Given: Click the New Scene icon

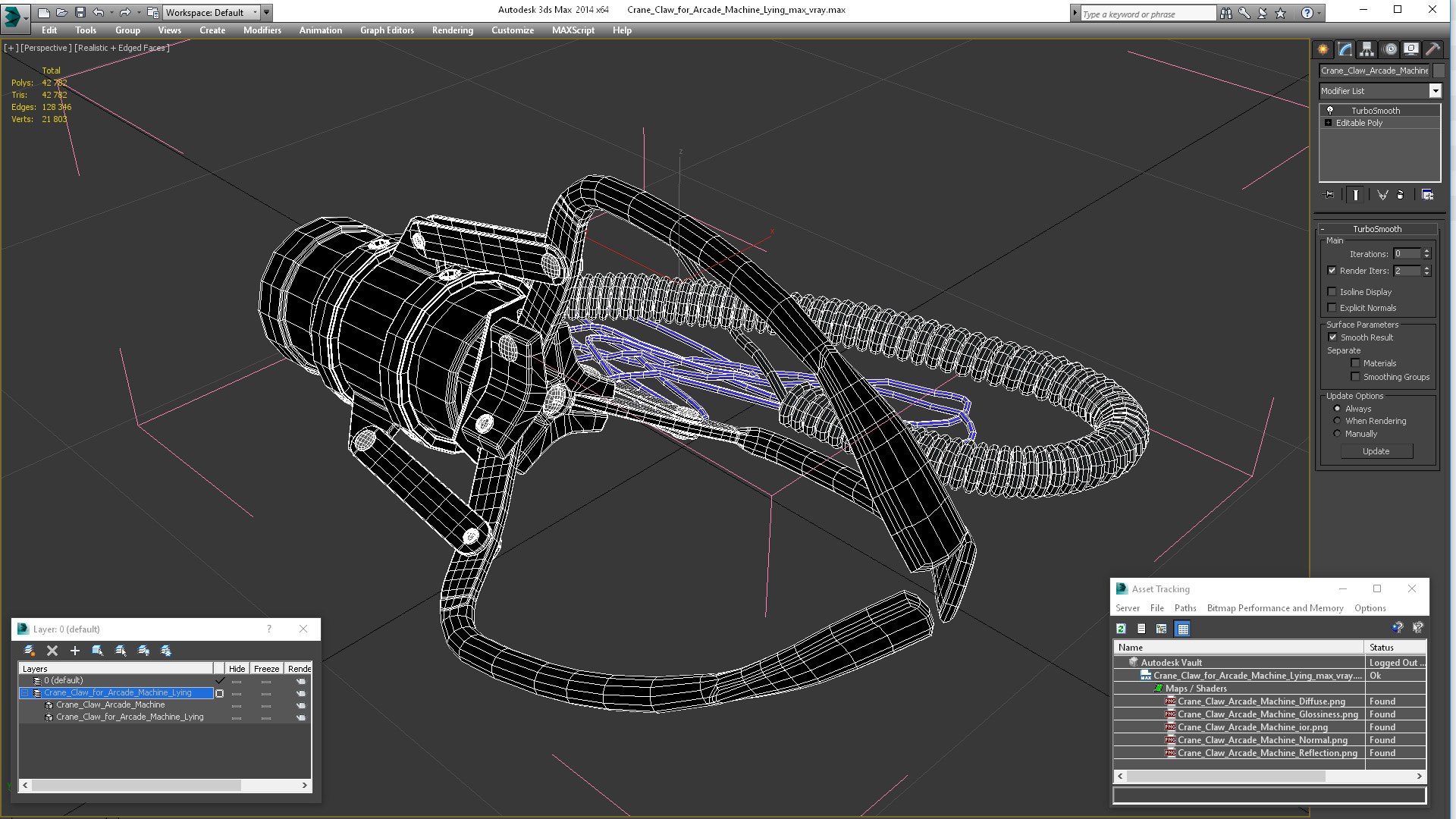Looking at the screenshot, I should coord(44,12).
